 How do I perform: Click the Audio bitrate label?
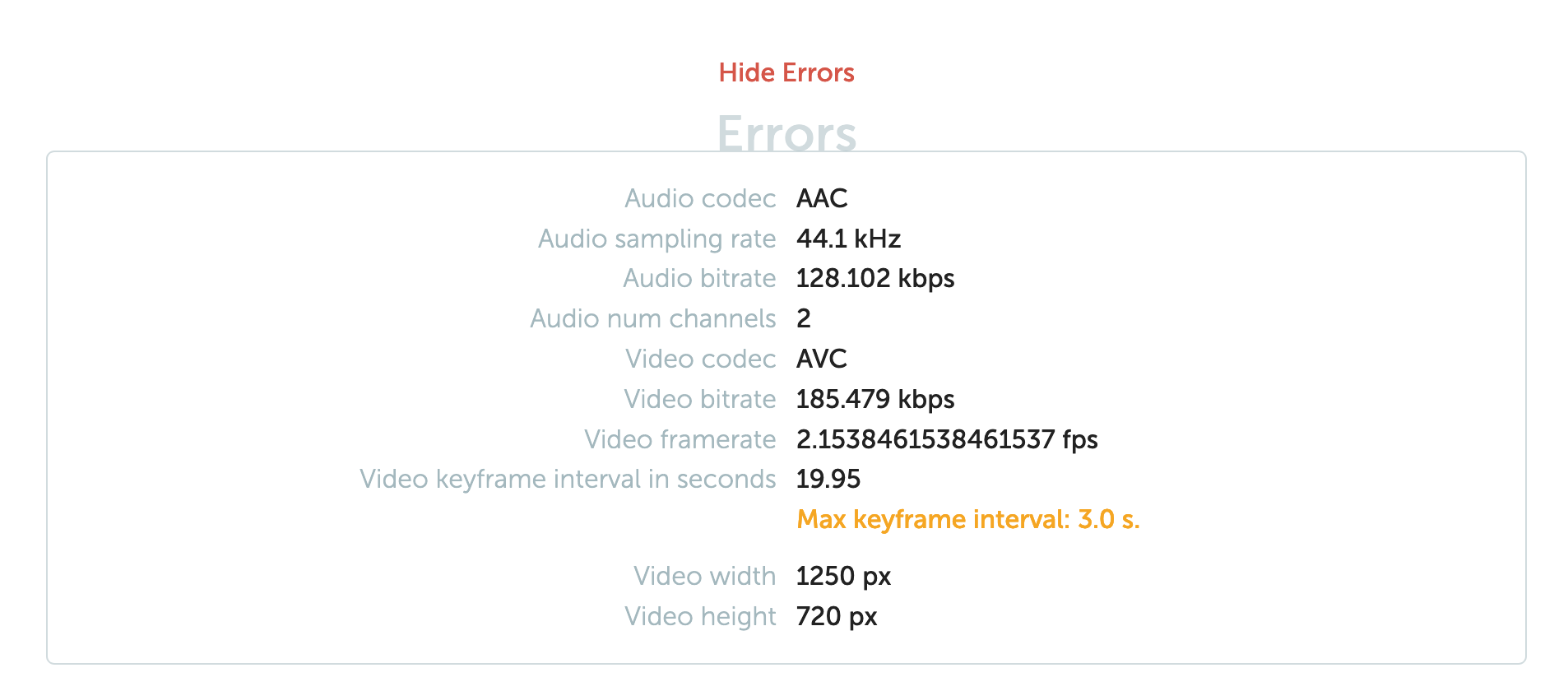699,278
